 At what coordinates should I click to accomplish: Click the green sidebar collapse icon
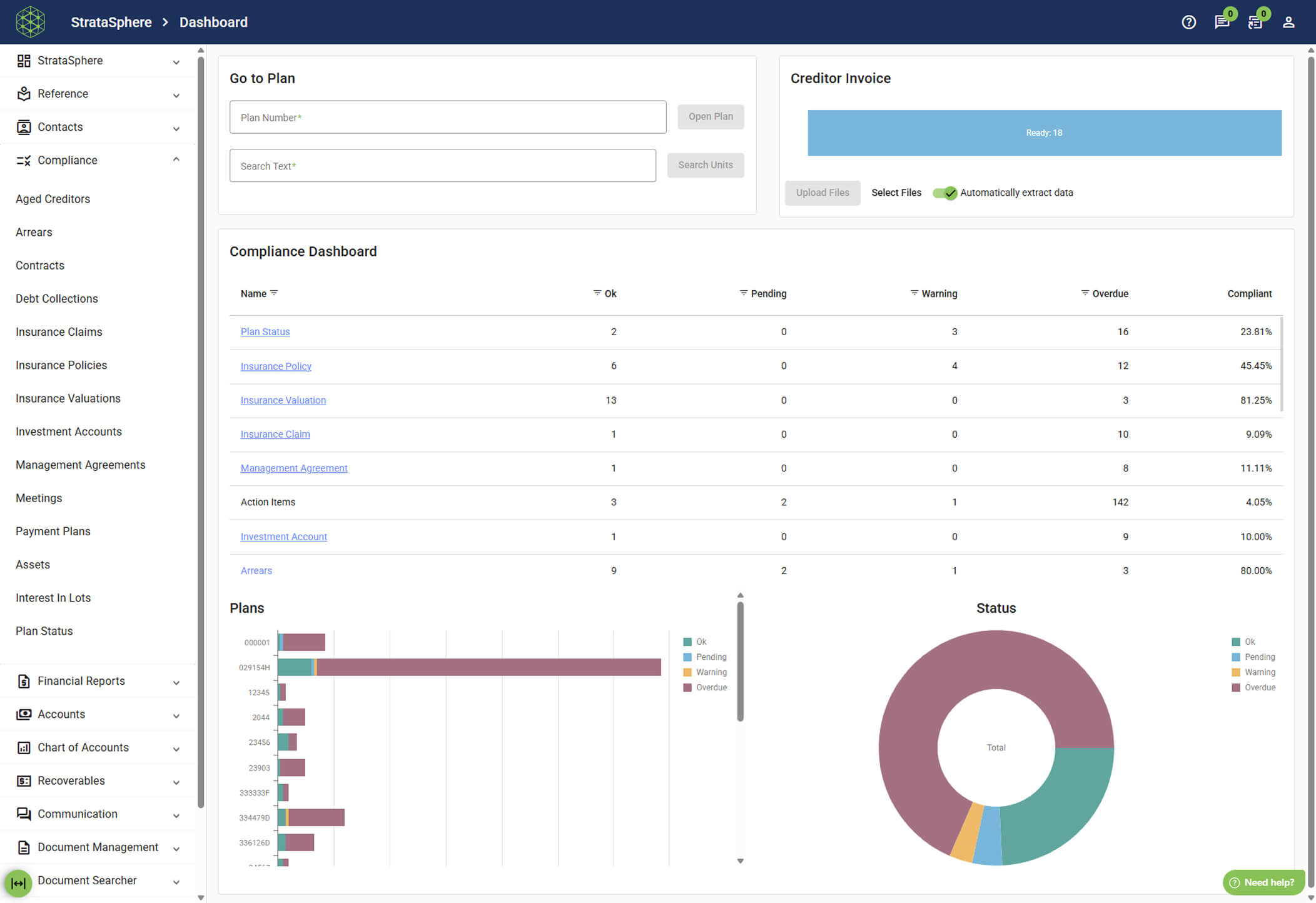18,883
